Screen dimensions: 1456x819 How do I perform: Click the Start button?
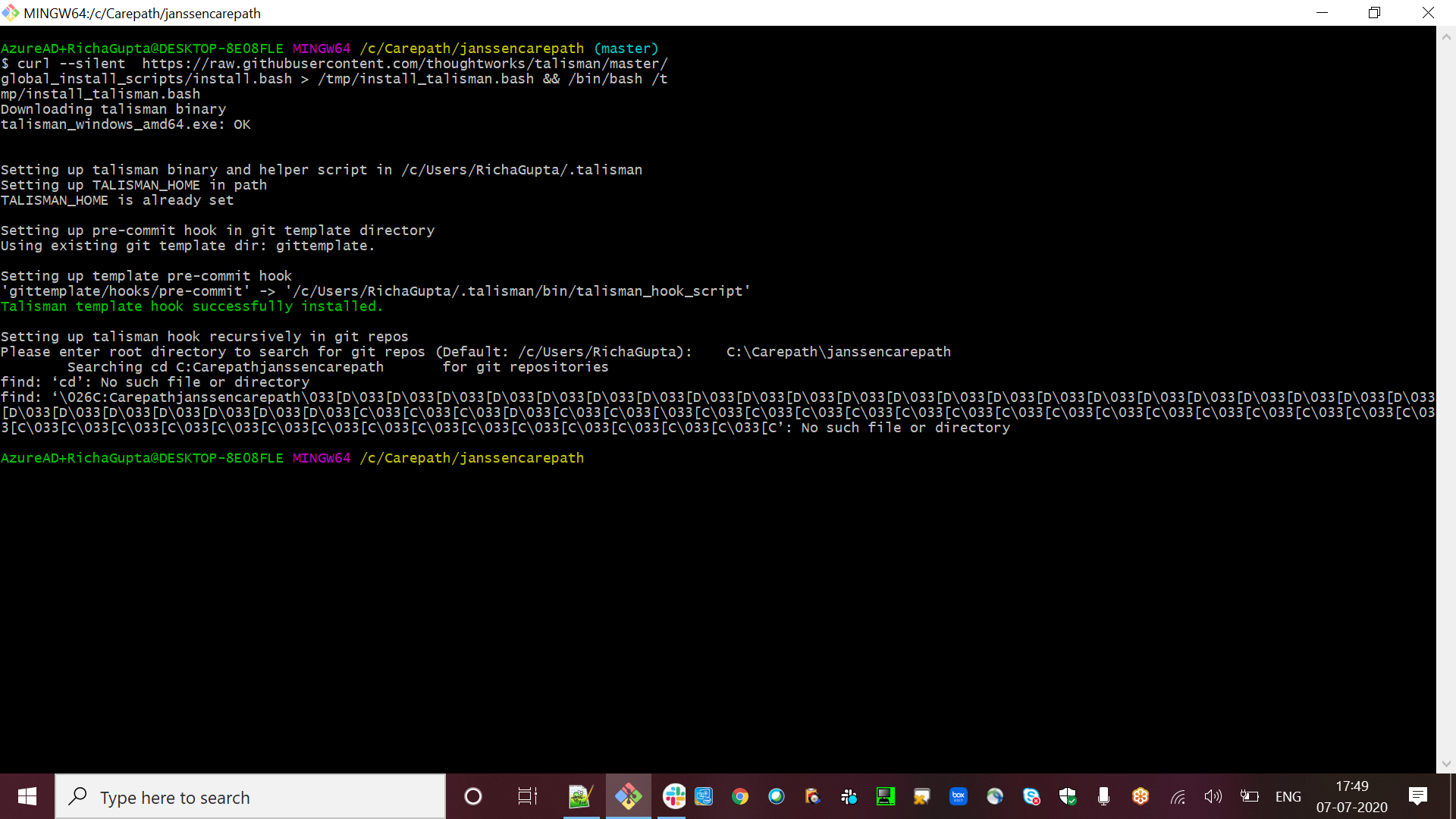(27, 796)
